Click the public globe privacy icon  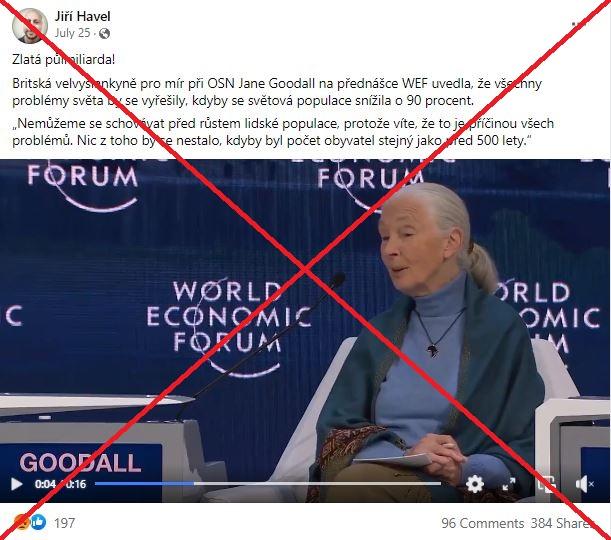104,34
